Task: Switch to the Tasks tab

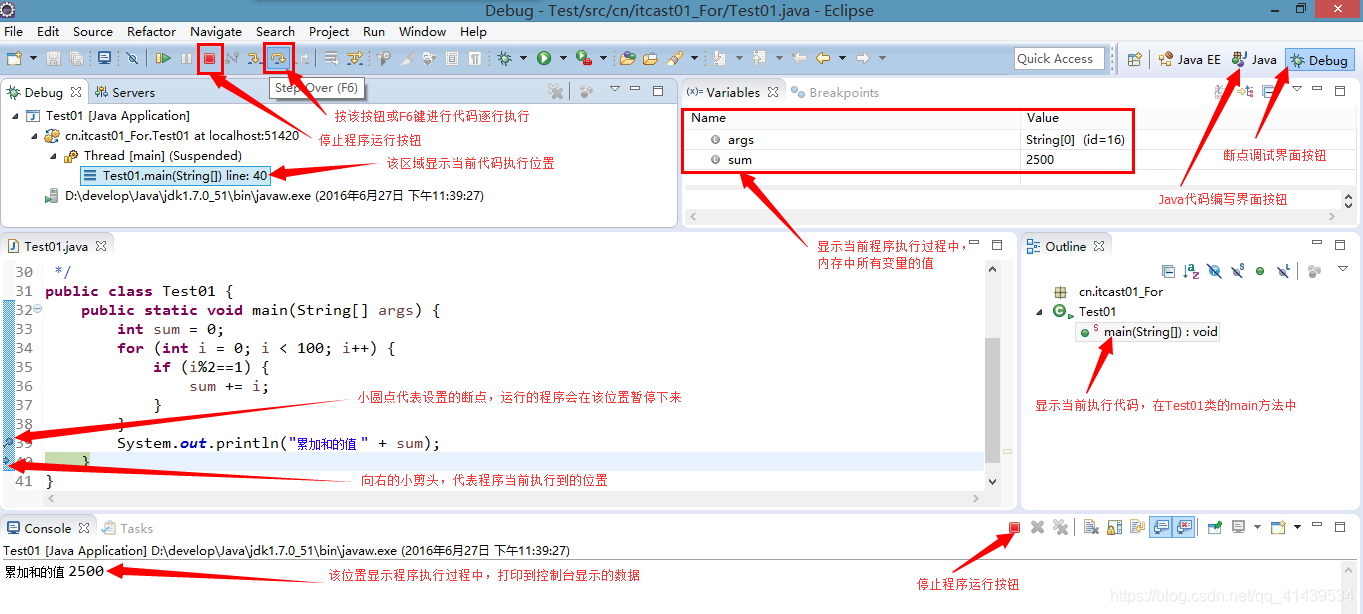Action: pyautogui.click(x=128, y=528)
